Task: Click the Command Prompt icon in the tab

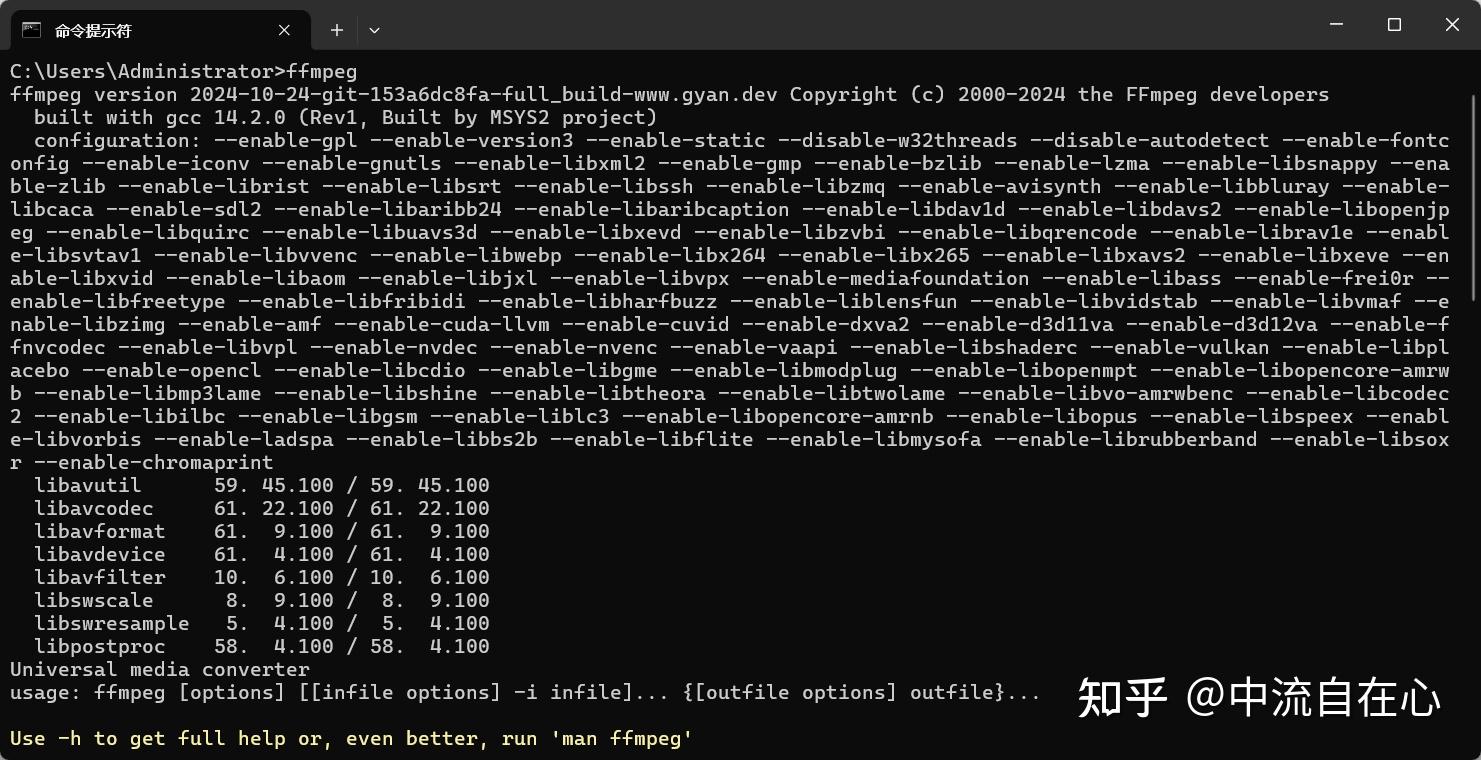Action: 31,30
